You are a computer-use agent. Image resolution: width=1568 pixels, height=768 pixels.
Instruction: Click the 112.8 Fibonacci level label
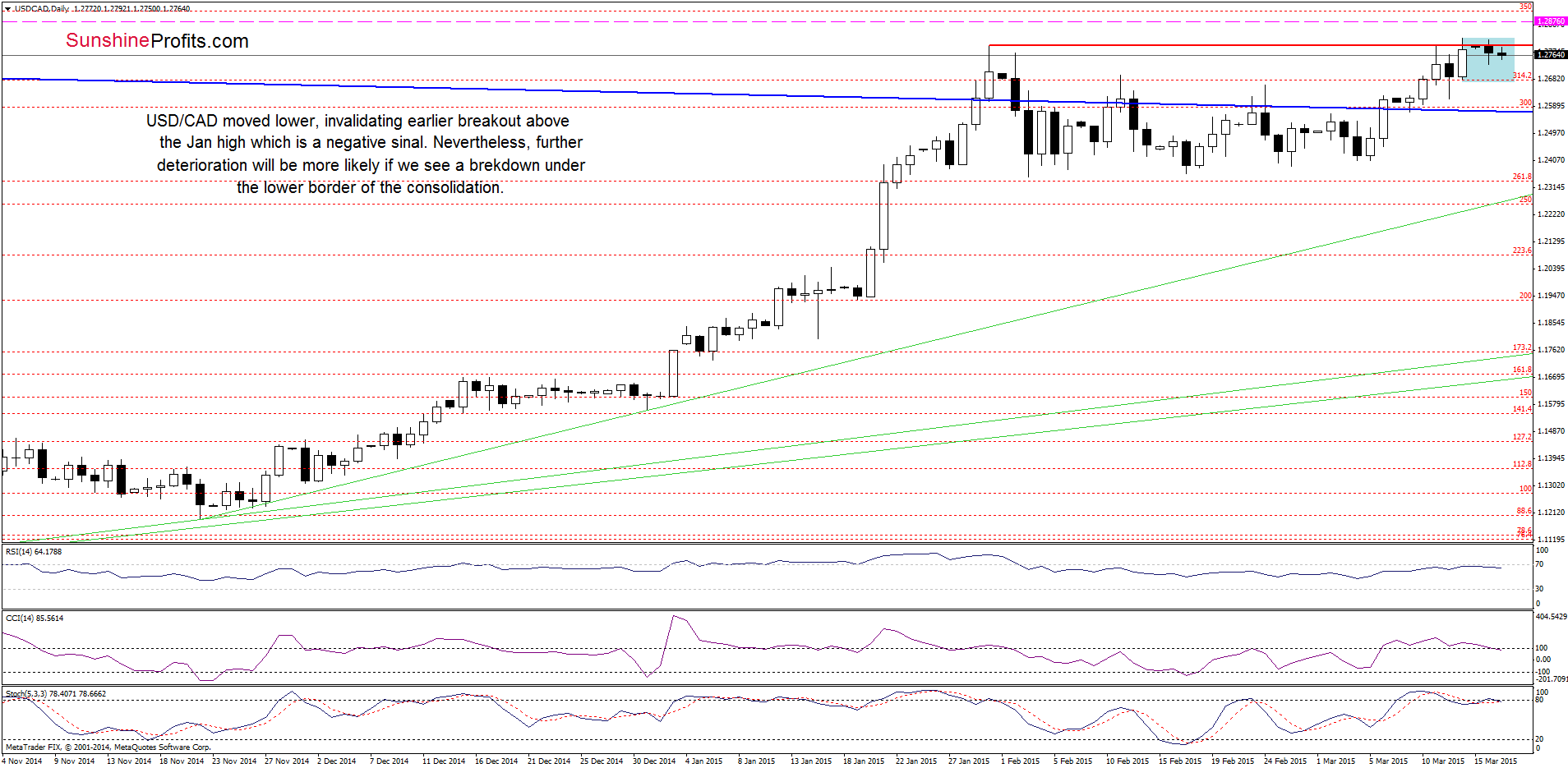pyautogui.click(x=1522, y=464)
